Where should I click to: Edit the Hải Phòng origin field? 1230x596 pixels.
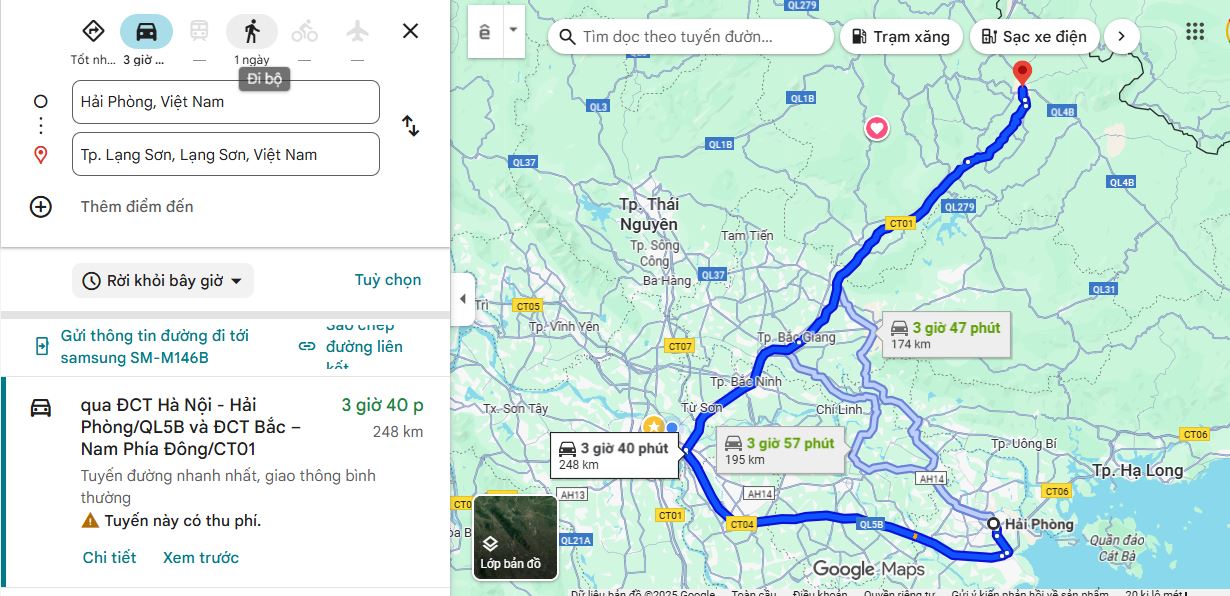(226, 102)
